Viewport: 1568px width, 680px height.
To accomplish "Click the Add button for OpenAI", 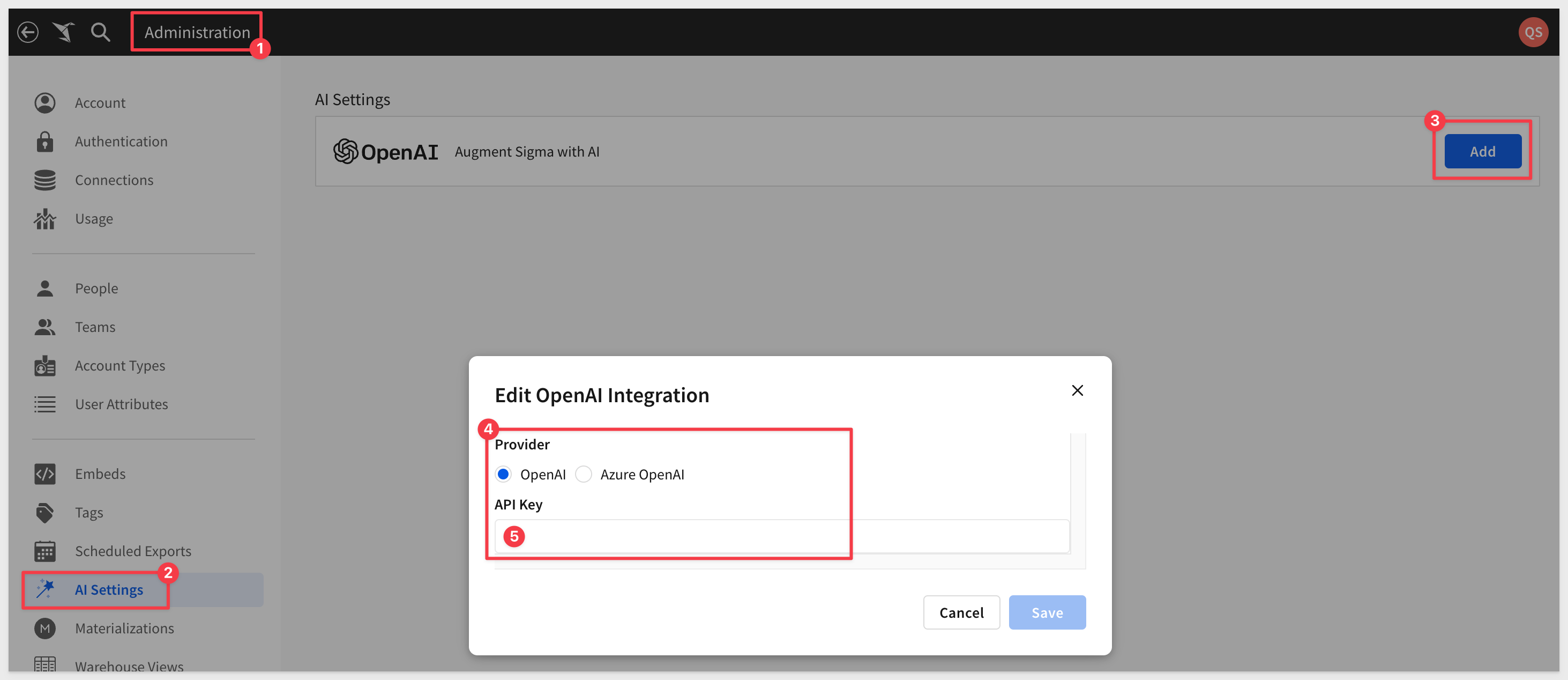I will tap(1482, 151).
